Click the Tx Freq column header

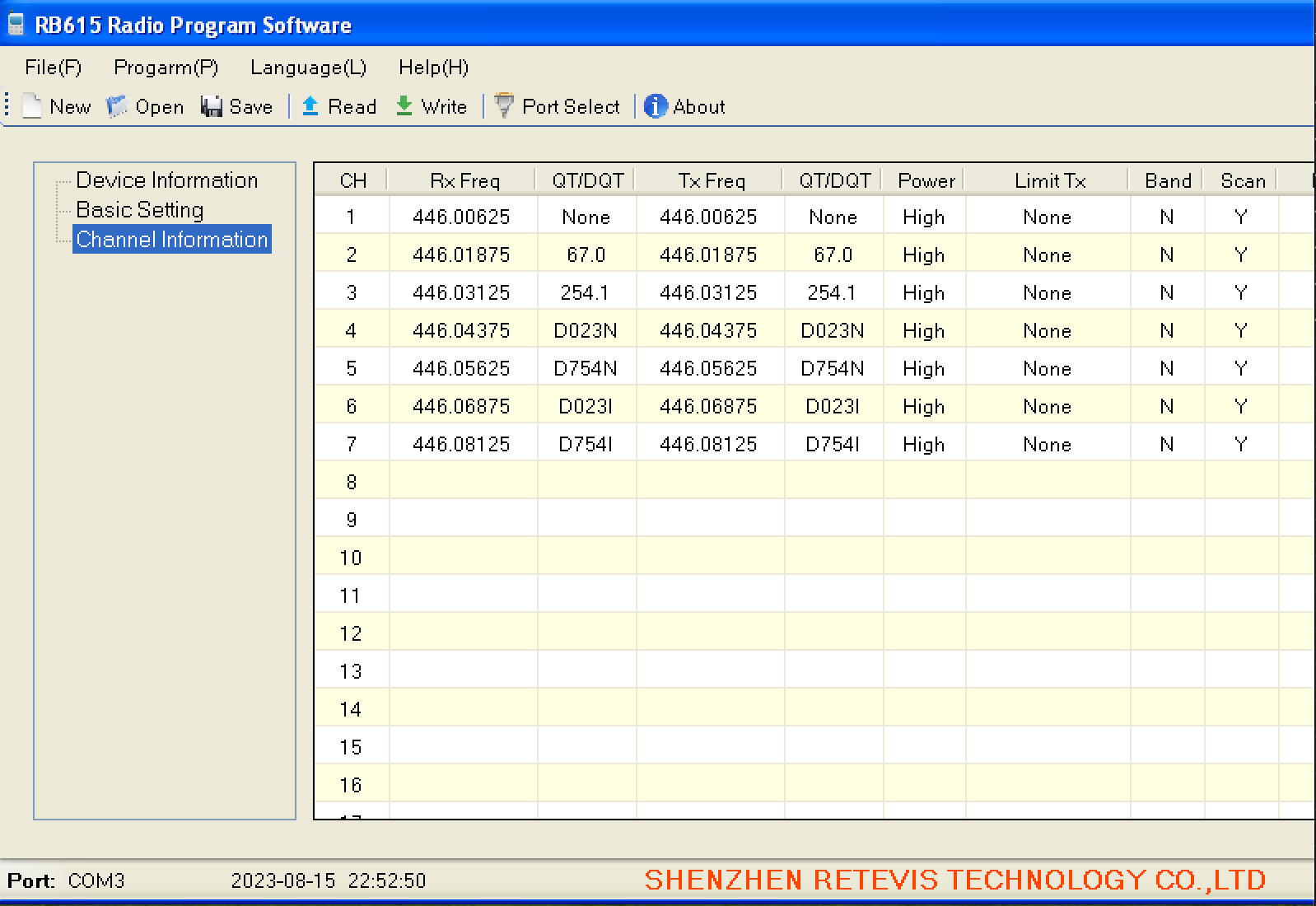tap(712, 180)
